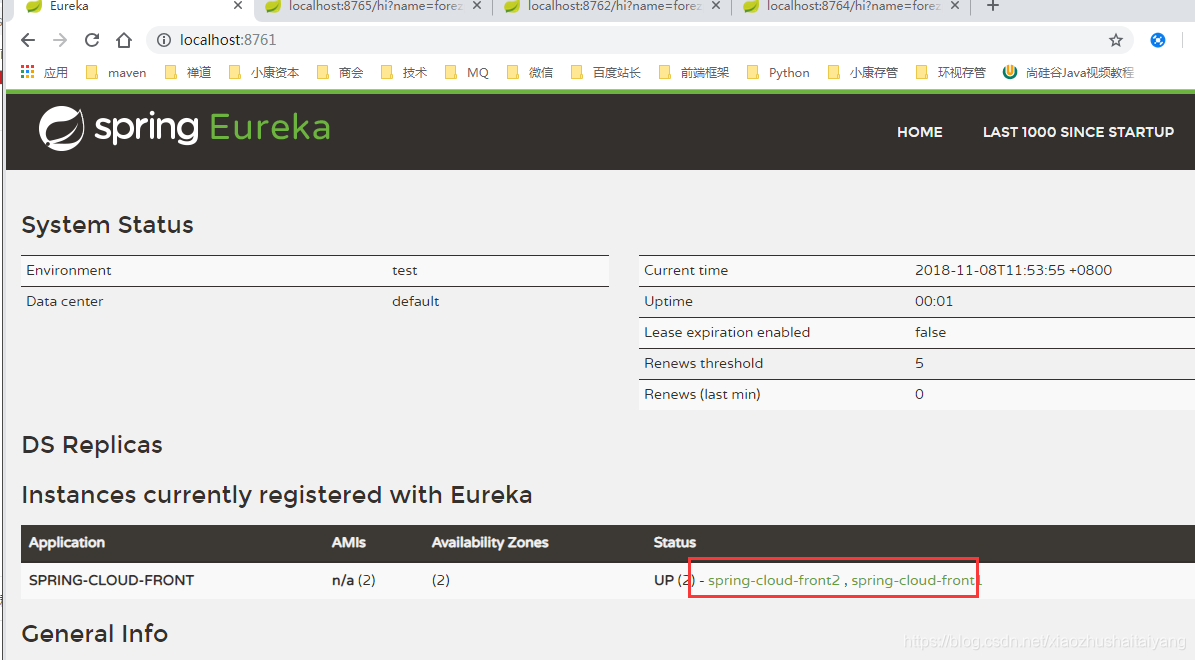The width and height of the screenshot is (1195, 660).
Task: Close the localhost:8764 tab
Action: 955,6
